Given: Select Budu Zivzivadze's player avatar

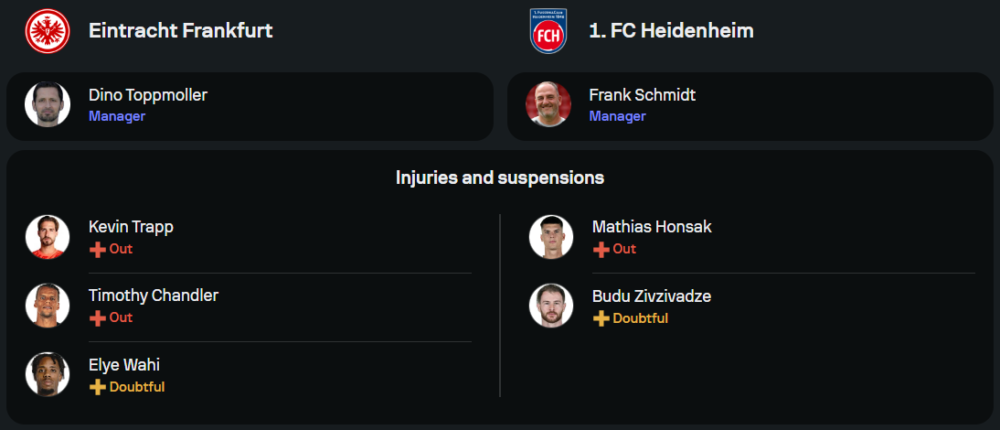Looking at the screenshot, I should 551,306.
